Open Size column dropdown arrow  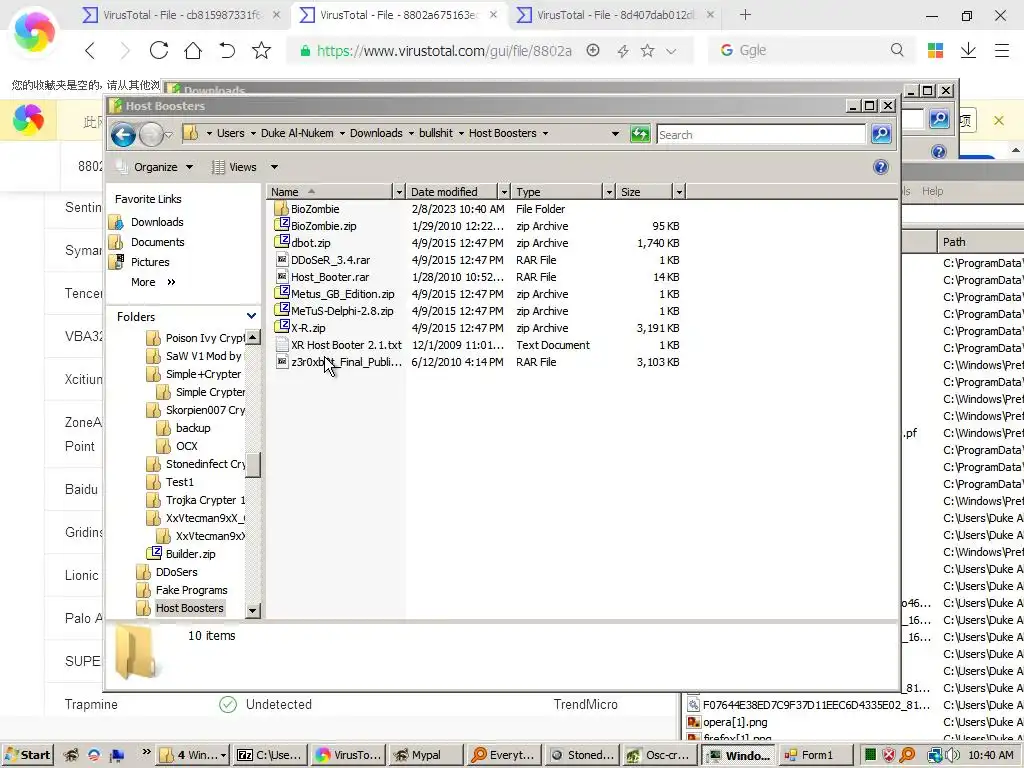pos(679,192)
